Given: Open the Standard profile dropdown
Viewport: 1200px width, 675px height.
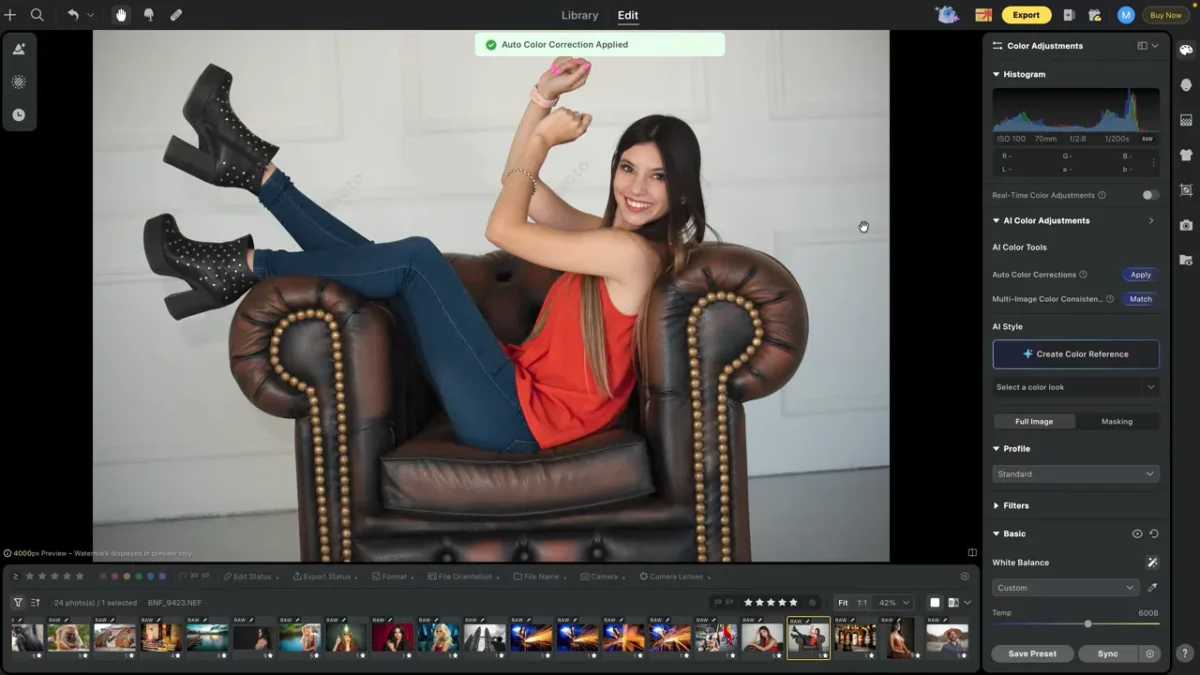Looking at the screenshot, I should [x=1076, y=474].
